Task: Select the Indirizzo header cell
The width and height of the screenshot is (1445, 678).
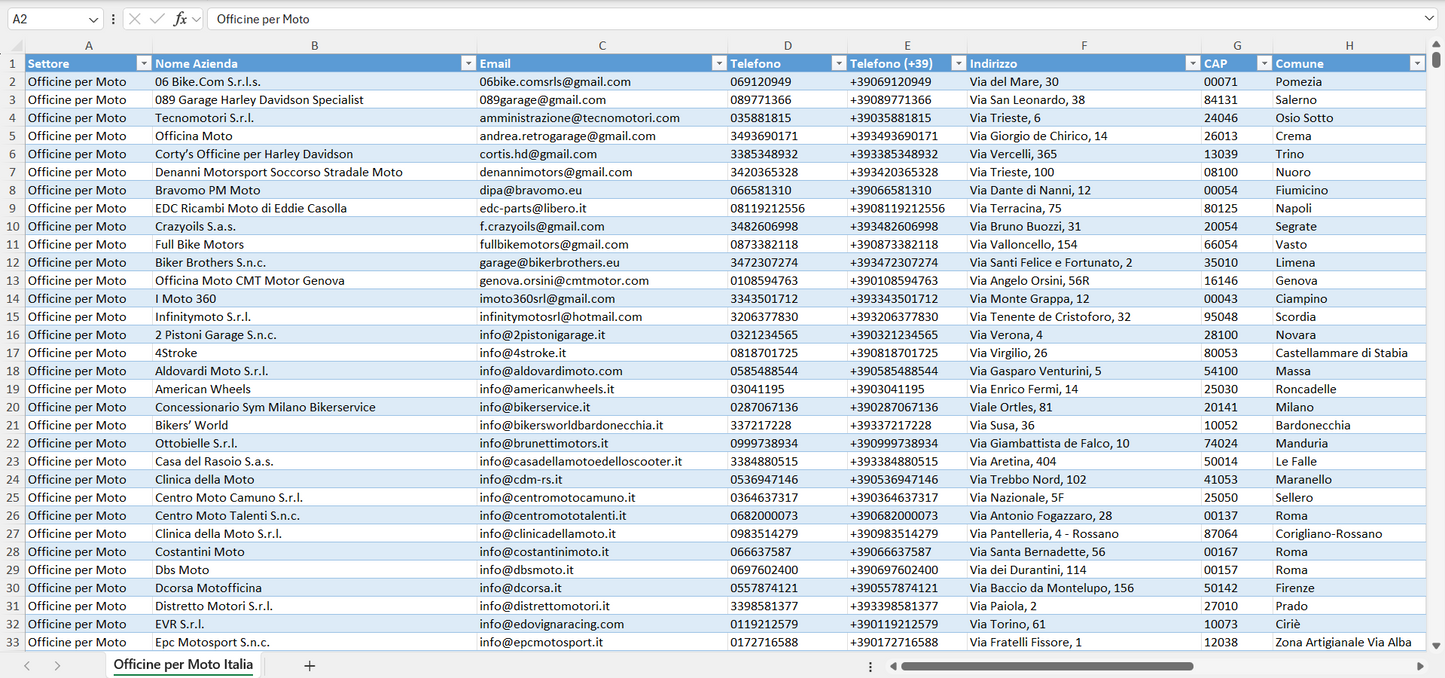Action: pyautogui.click(x=1084, y=63)
